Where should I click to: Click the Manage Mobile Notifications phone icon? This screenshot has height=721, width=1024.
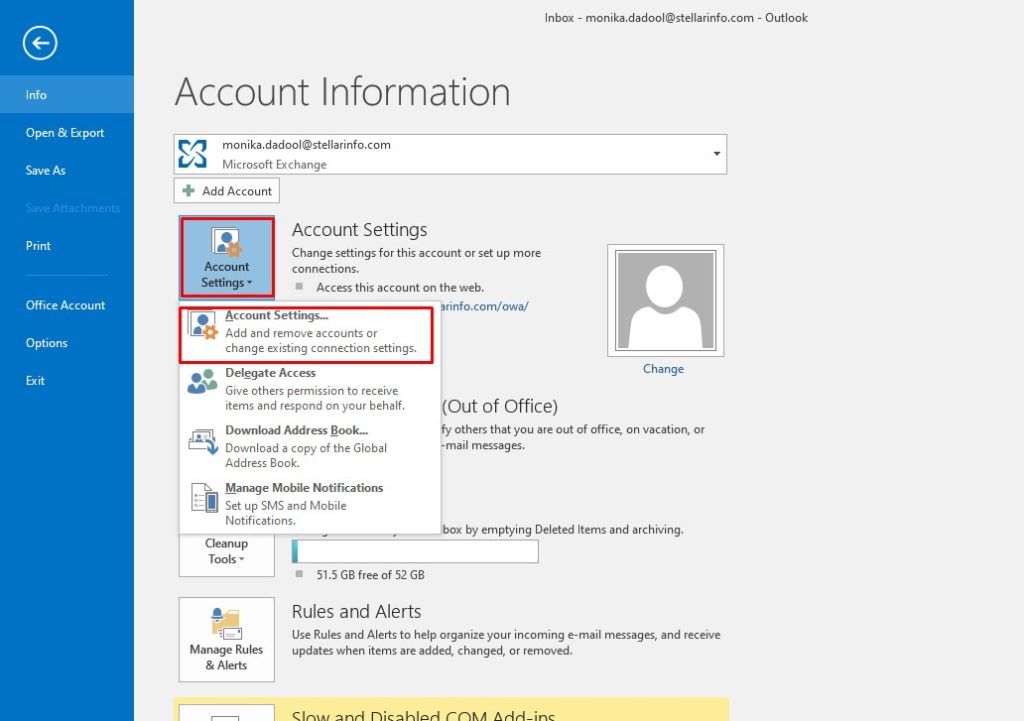(x=203, y=498)
